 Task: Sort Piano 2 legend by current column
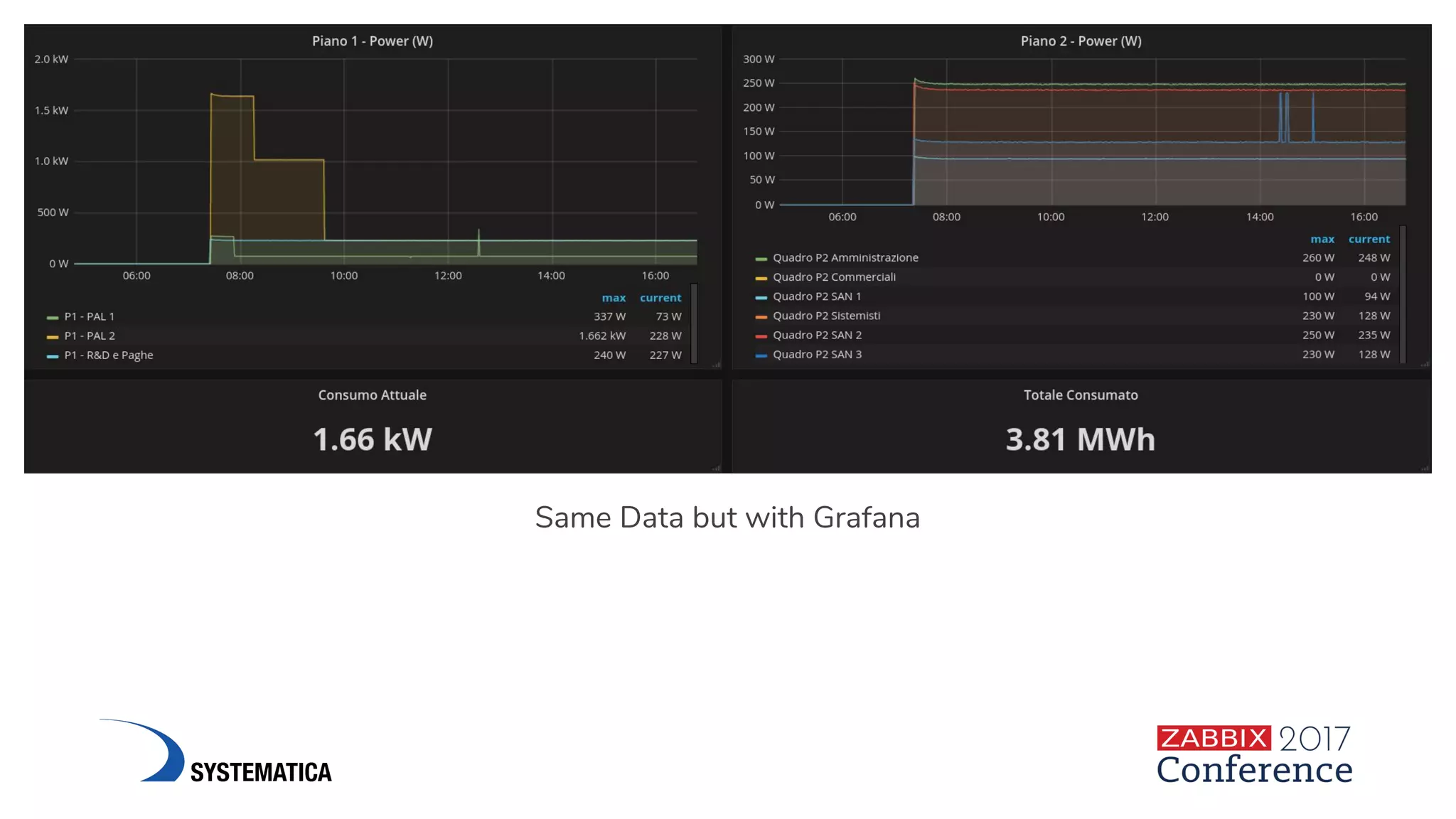coord(1369,240)
